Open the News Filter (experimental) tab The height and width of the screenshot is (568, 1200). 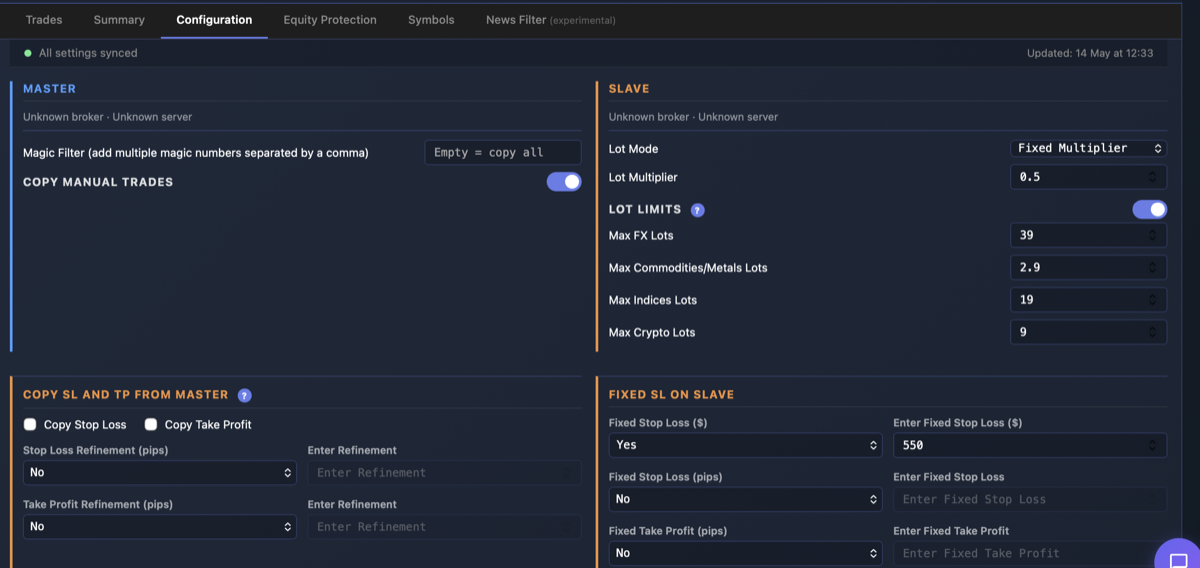(x=551, y=20)
